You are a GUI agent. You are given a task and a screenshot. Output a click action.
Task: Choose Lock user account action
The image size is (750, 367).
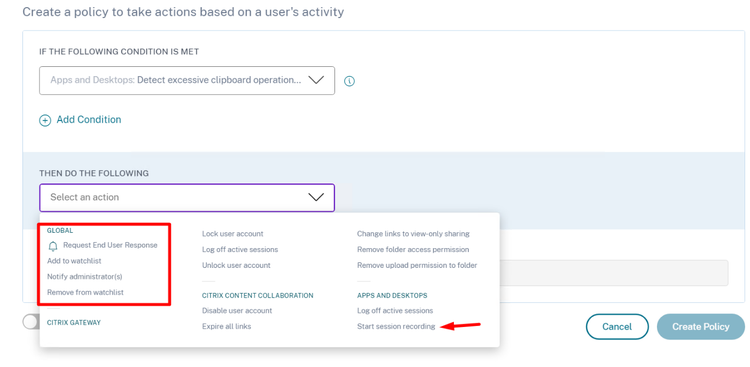(232, 234)
